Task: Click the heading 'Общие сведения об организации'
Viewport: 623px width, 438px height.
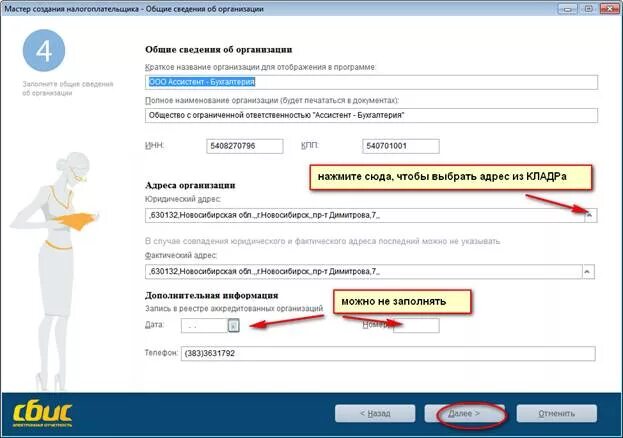Action: tap(219, 50)
